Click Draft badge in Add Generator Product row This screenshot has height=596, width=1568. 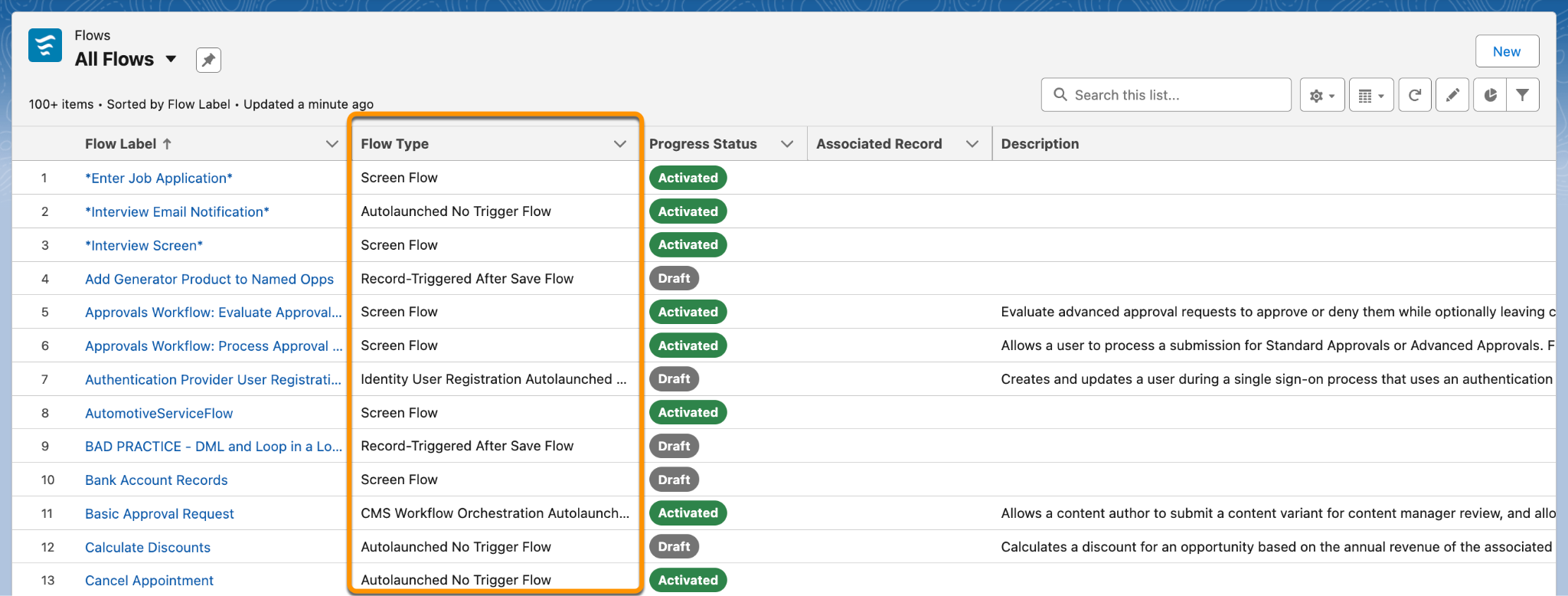[674, 278]
